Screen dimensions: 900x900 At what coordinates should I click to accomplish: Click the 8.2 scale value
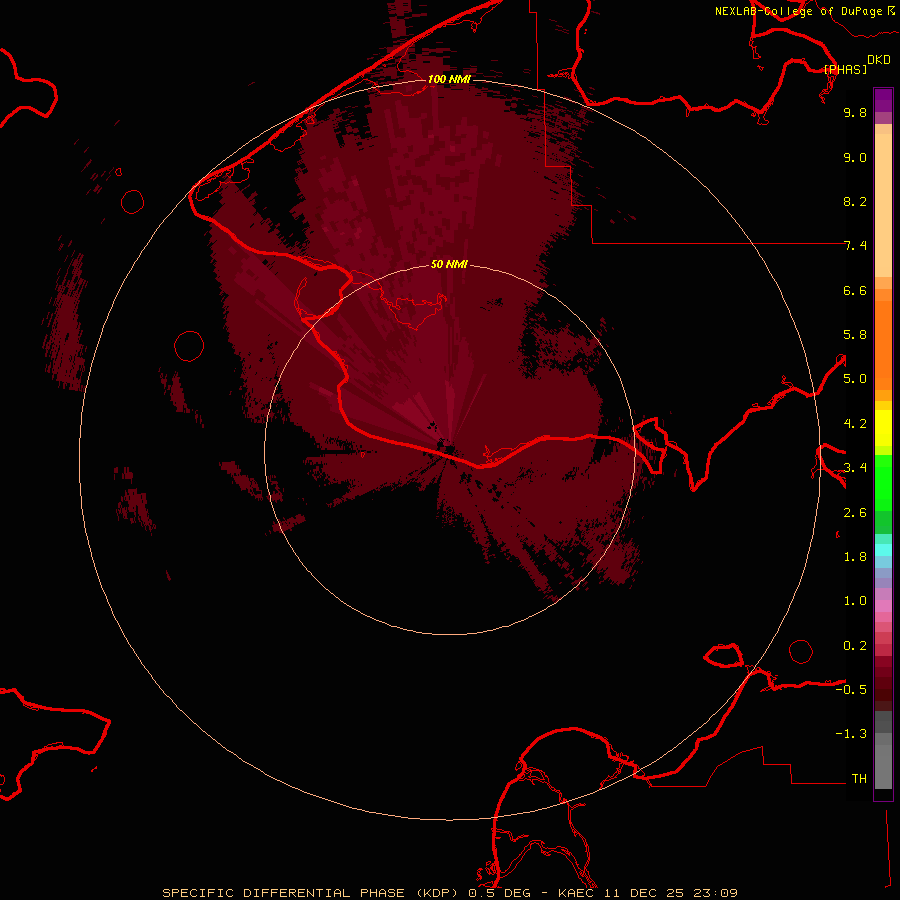coord(855,201)
